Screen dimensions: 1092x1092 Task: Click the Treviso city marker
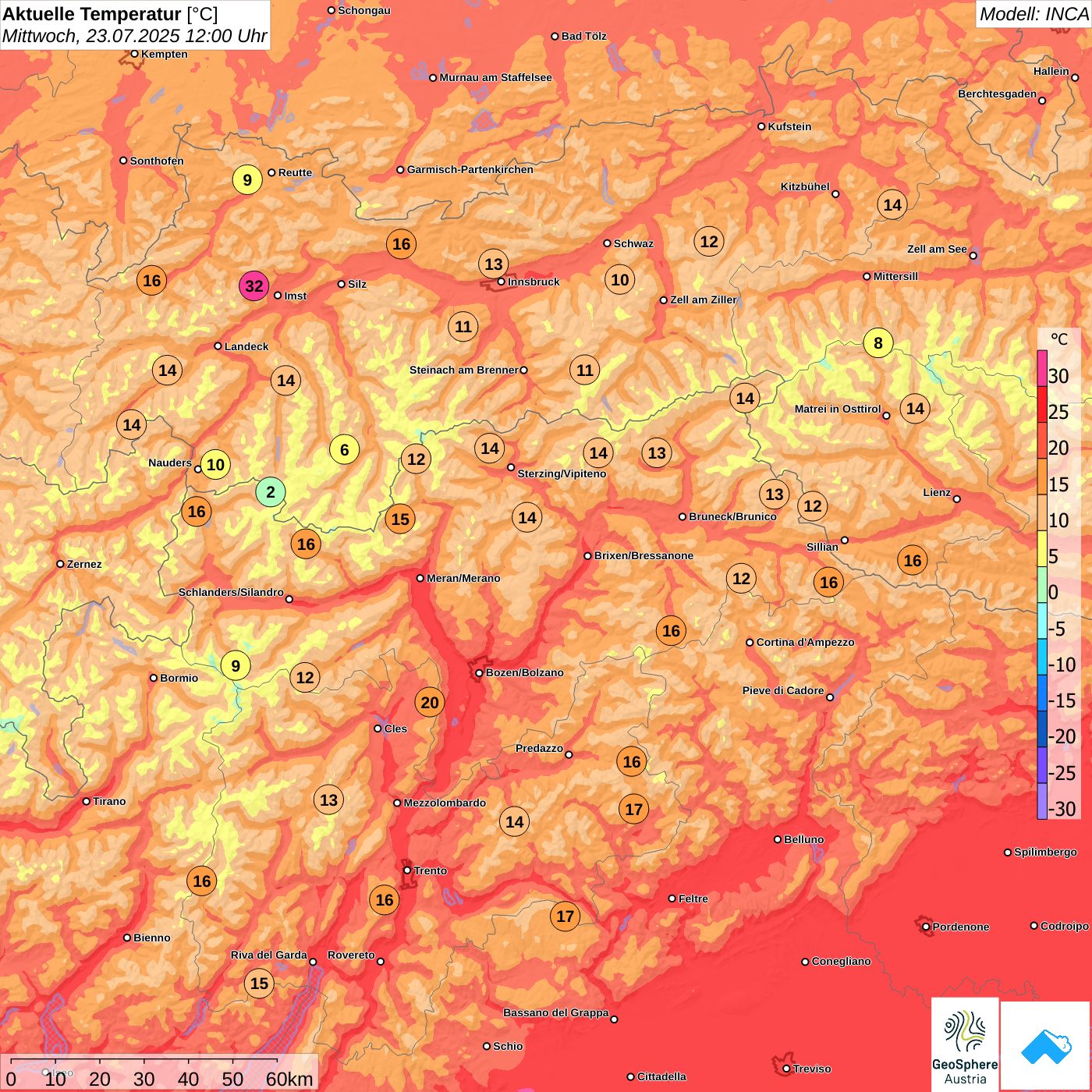tap(786, 1069)
